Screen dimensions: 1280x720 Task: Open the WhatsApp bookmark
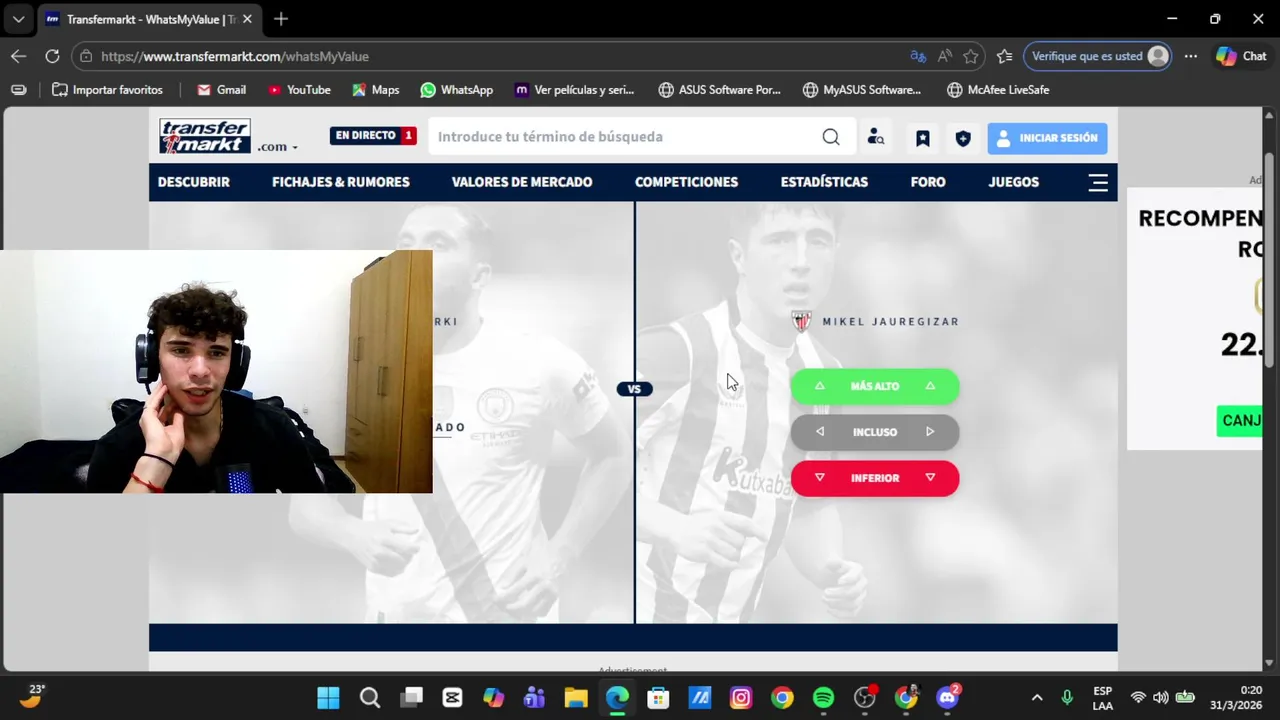point(457,90)
